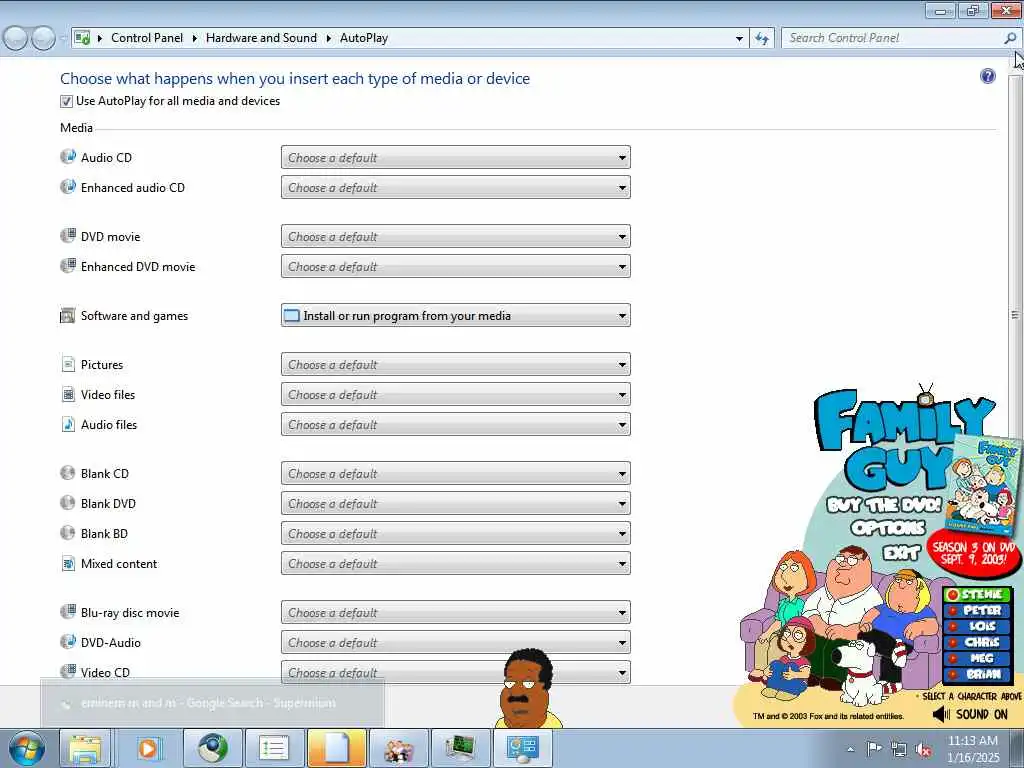Click the Back navigation arrow

[16, 38]
